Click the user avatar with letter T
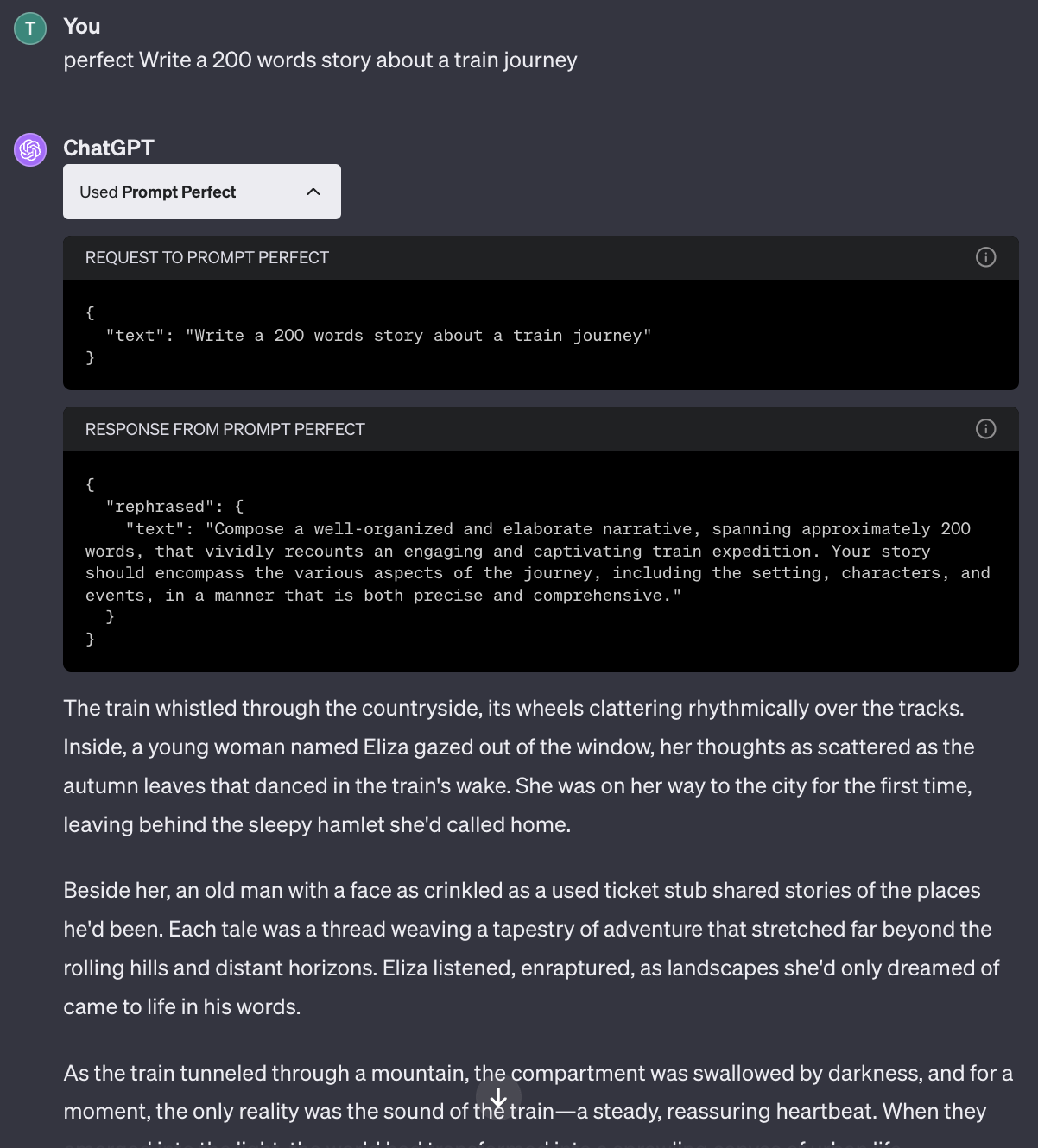 tap(30, 28)
